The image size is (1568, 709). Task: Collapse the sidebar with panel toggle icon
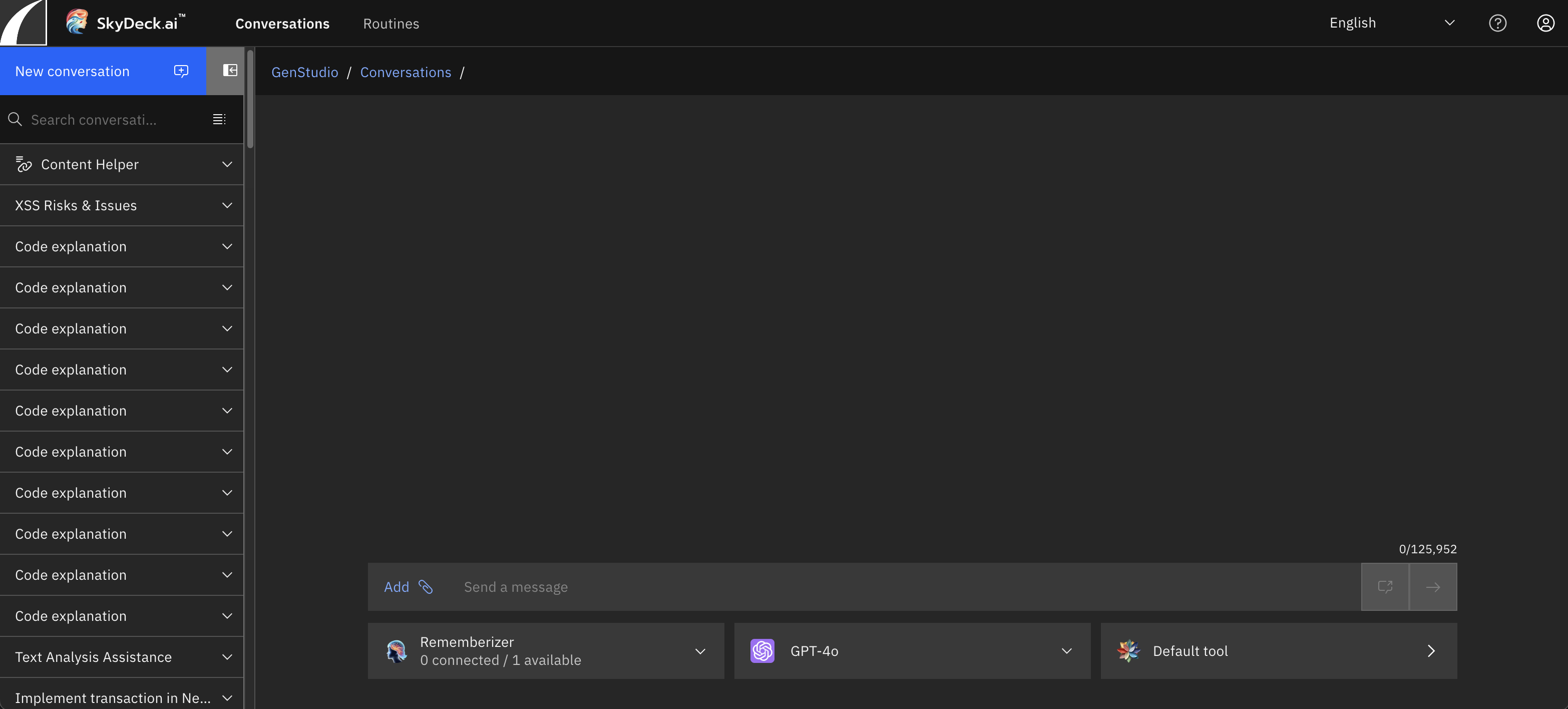(x=229, y=71)
